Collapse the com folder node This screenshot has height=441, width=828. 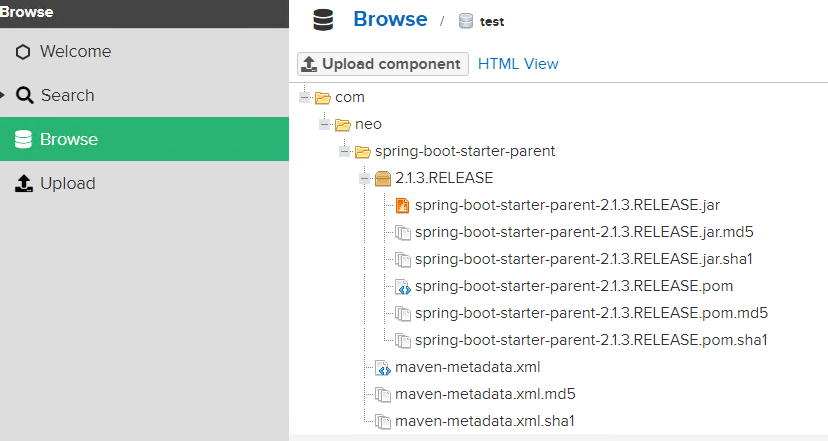click(304, 97)
